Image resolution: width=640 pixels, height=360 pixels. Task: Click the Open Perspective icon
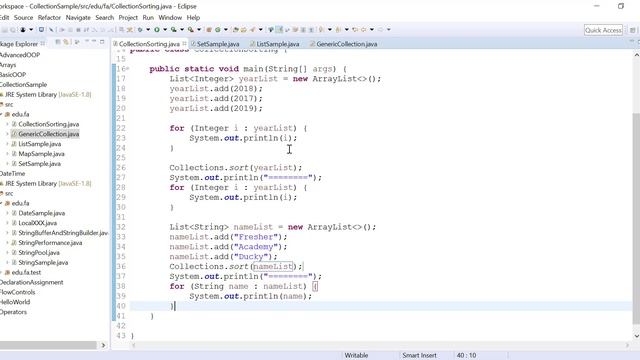coord(632,30)
